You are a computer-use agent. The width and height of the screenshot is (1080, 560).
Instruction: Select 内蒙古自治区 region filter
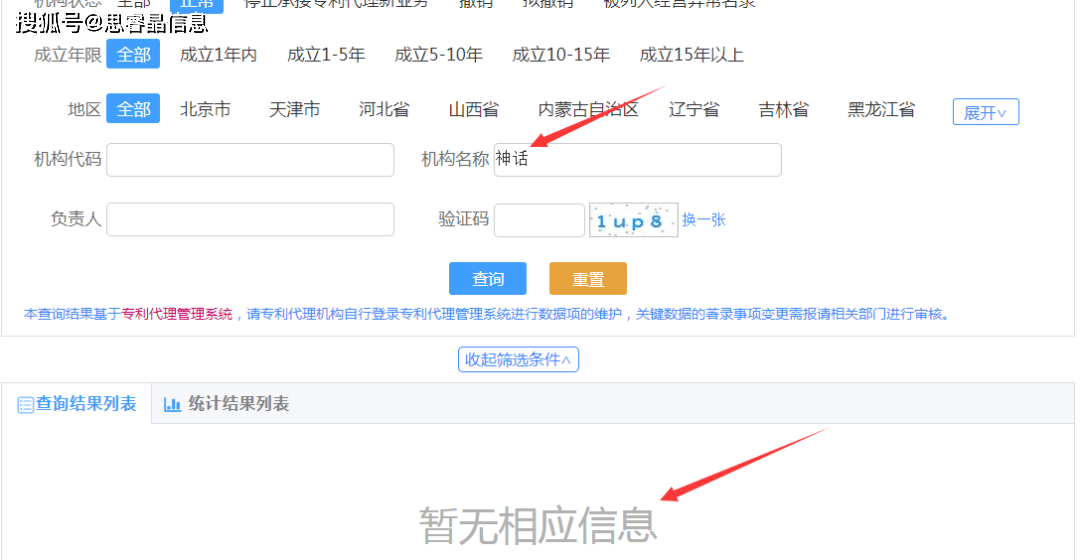[588, 110]
